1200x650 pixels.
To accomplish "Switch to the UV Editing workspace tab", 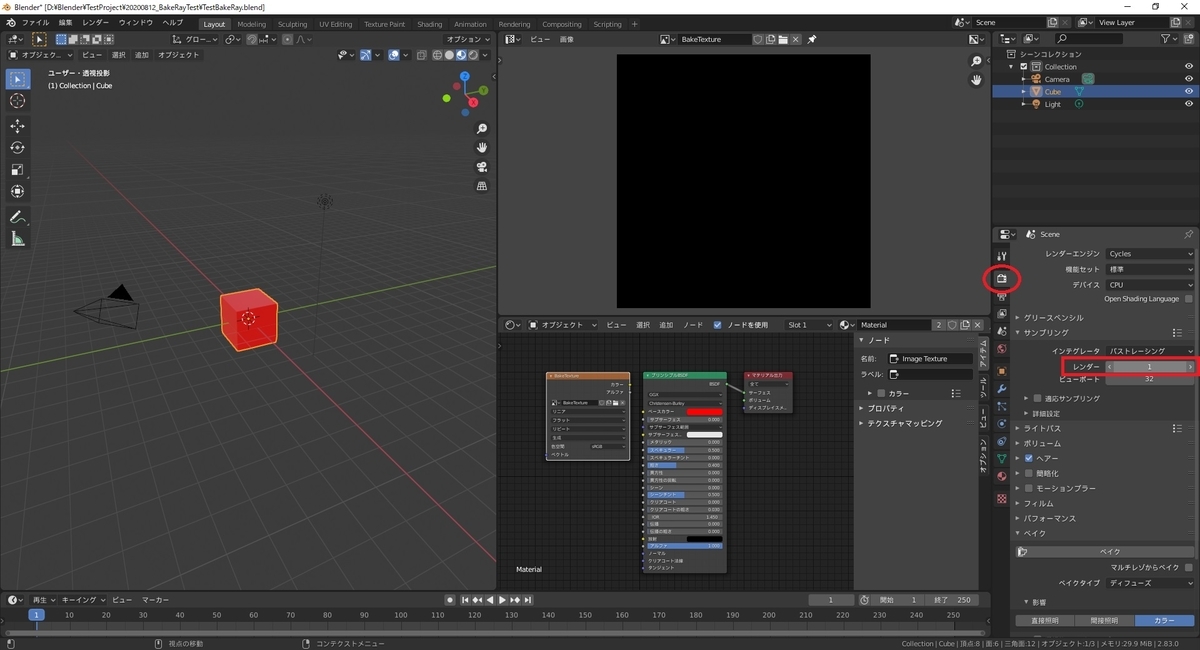I will point(335,24).
